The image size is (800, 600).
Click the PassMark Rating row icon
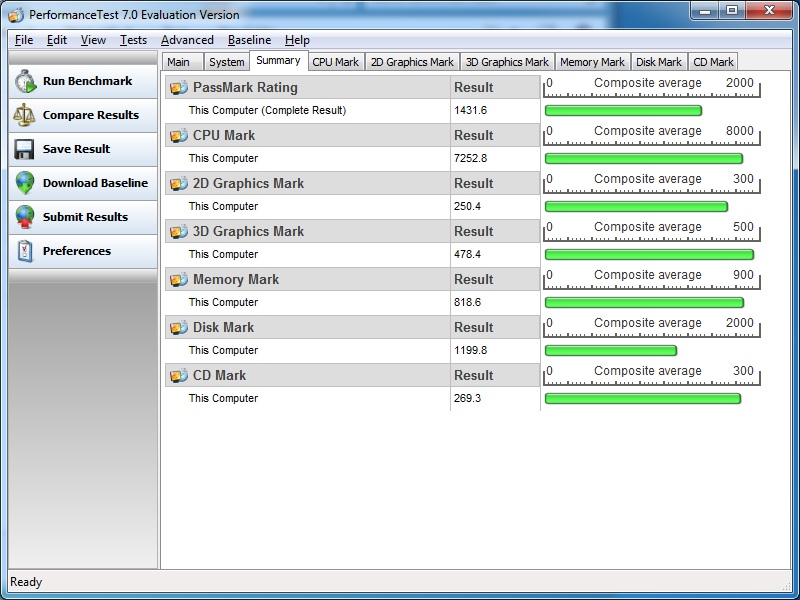tap(179, 88)
